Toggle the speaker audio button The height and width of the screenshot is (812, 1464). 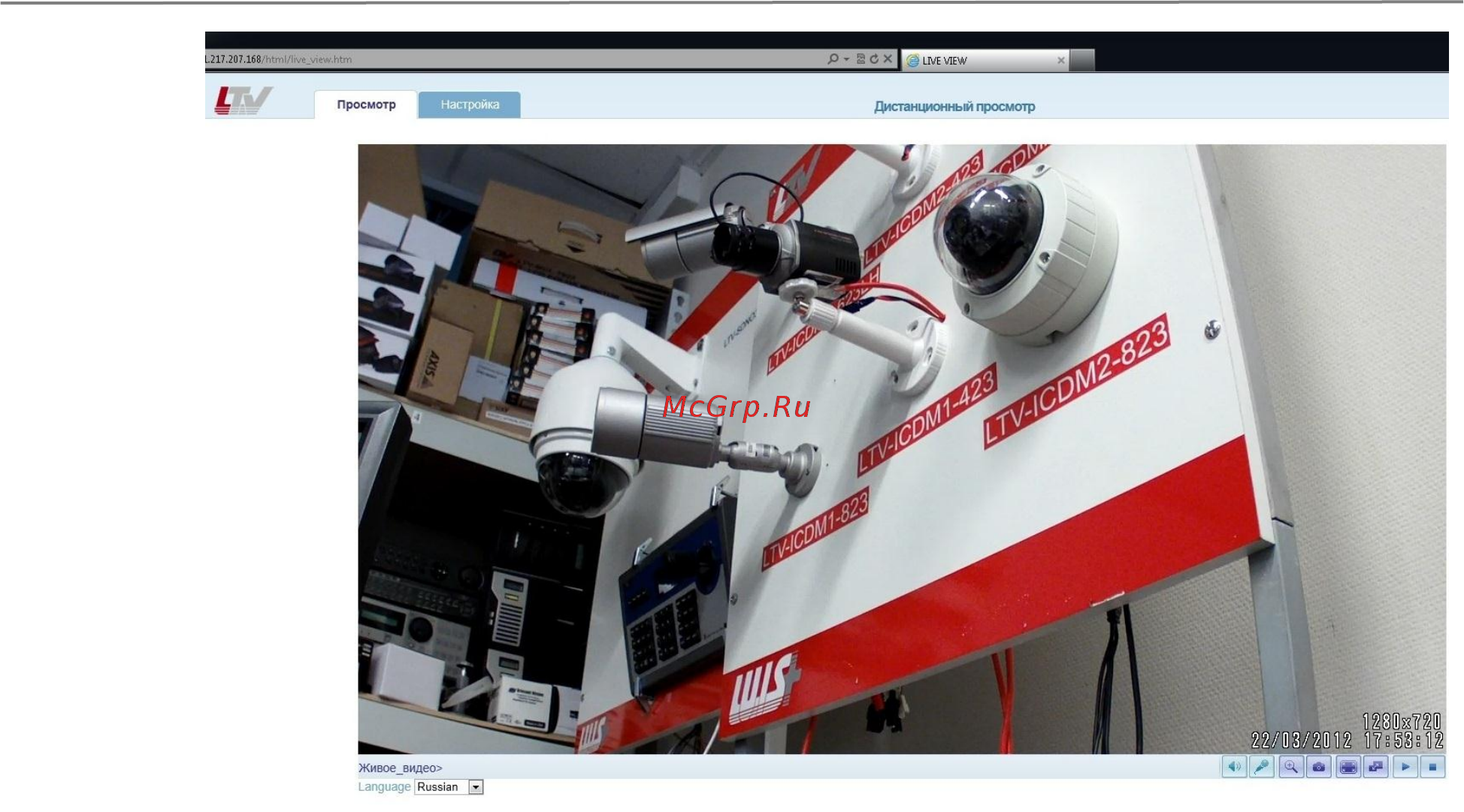[1233, 767]
